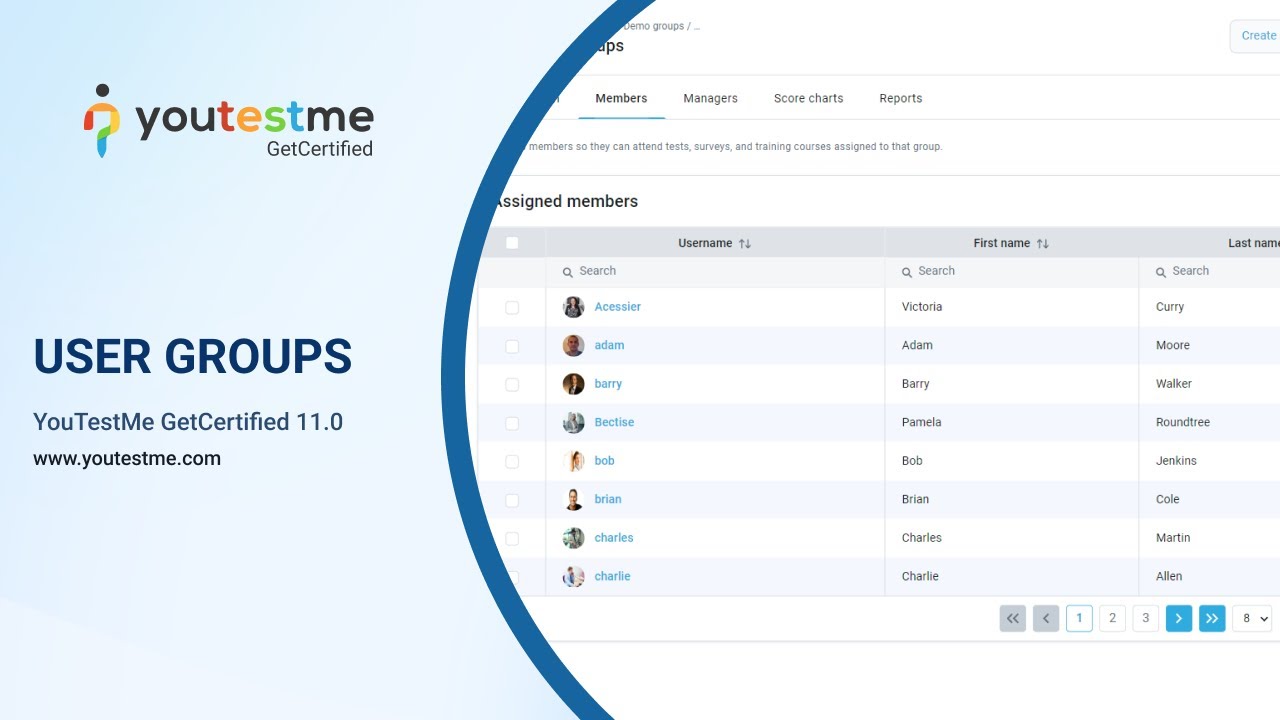Viewport: 1280px width, 720px height.
Task: Click Acessier's avatar picture
Action: point(573,307)
